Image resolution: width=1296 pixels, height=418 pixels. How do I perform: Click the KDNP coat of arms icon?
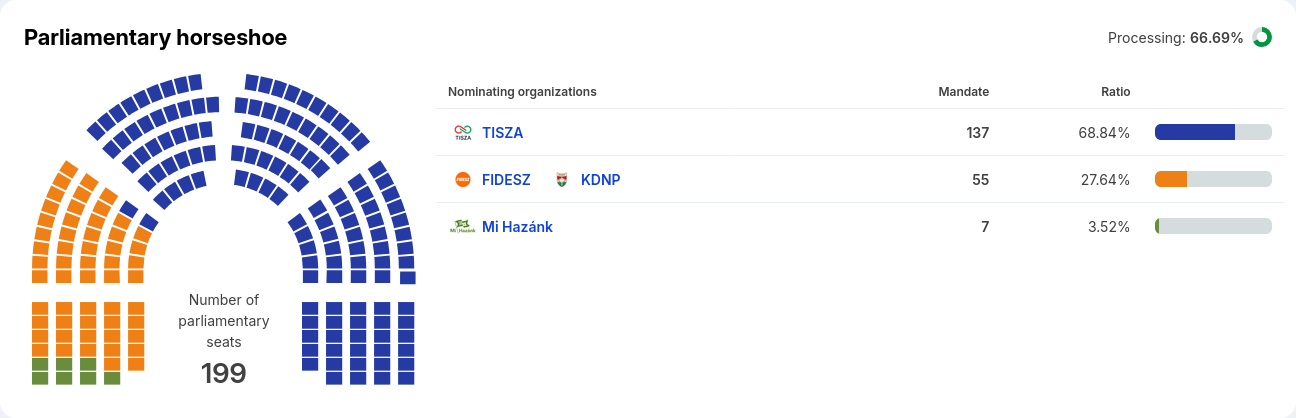coord(562,179)
